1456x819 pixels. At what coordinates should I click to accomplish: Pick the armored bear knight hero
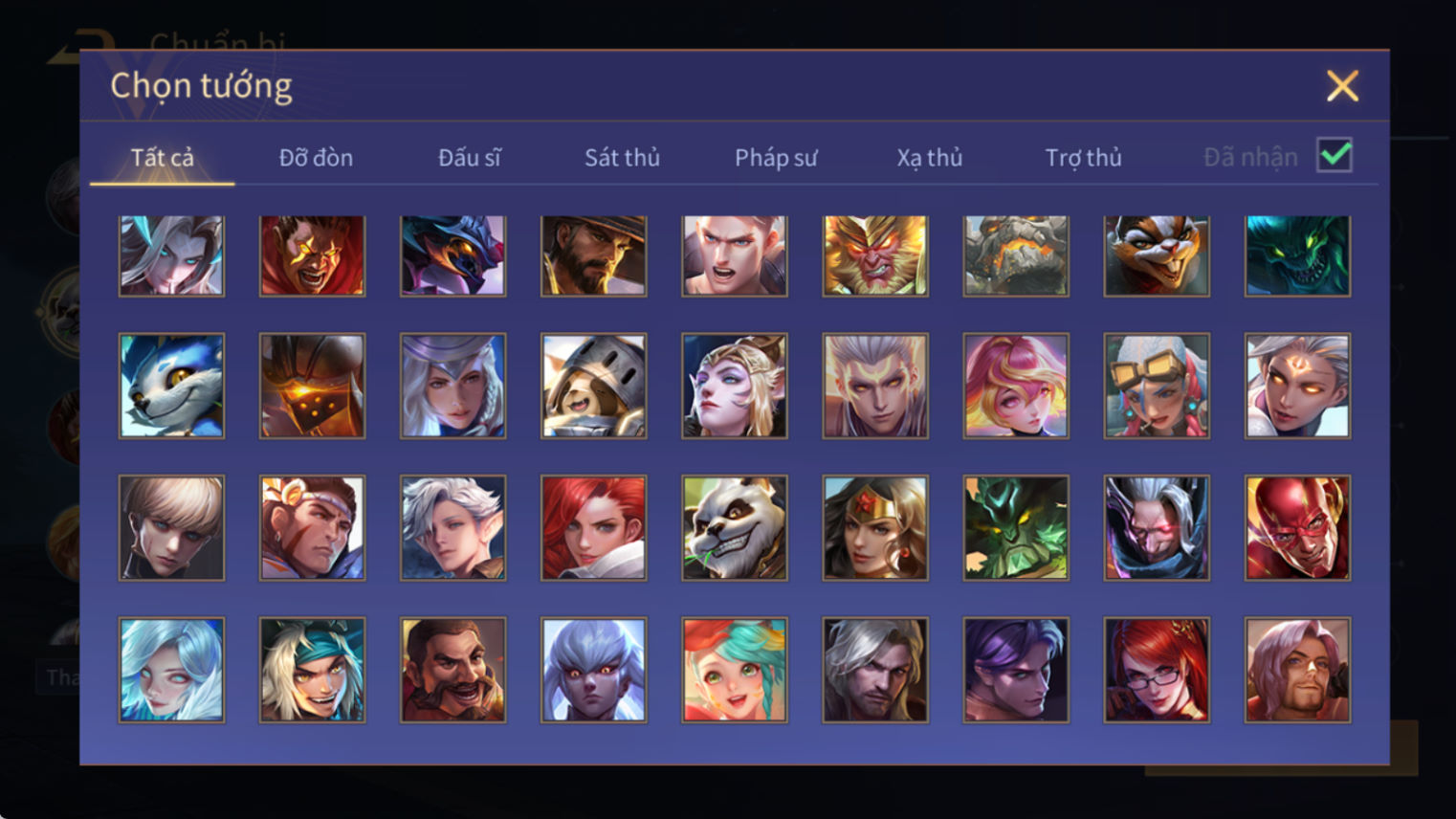pos(594,386)
